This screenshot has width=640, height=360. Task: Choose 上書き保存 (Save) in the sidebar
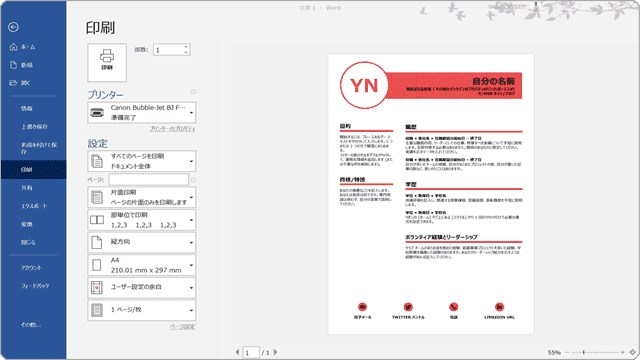(33, 127)
